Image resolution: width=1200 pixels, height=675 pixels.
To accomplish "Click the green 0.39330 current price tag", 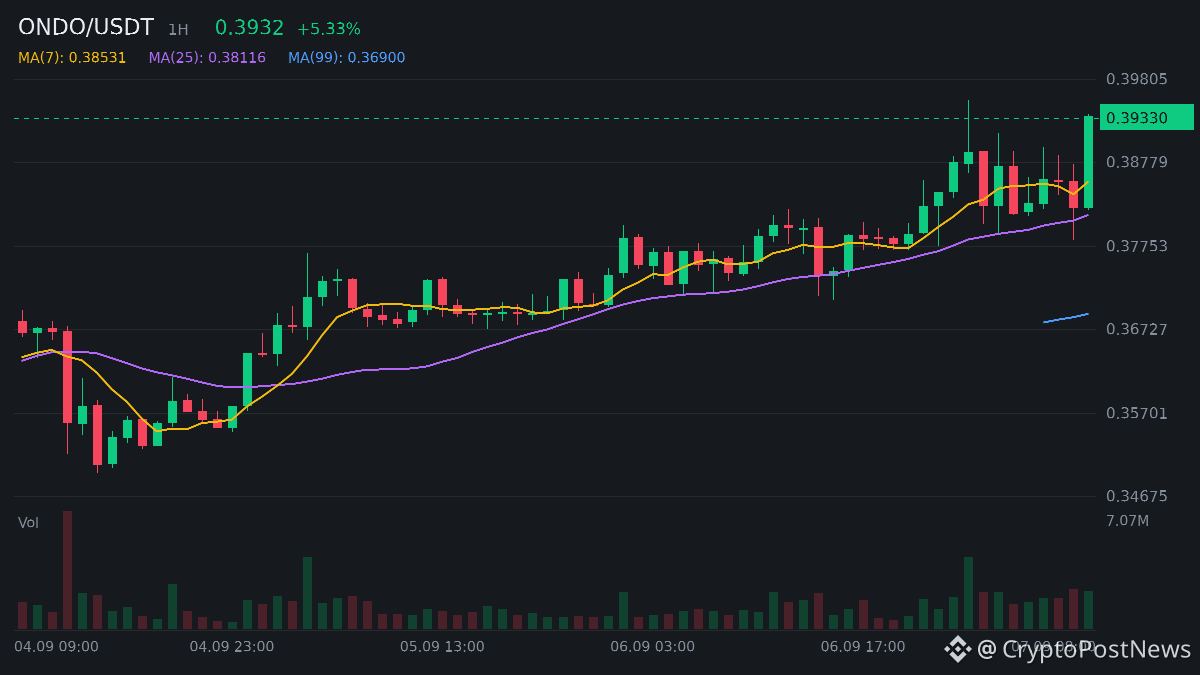I will [1147, 118].
